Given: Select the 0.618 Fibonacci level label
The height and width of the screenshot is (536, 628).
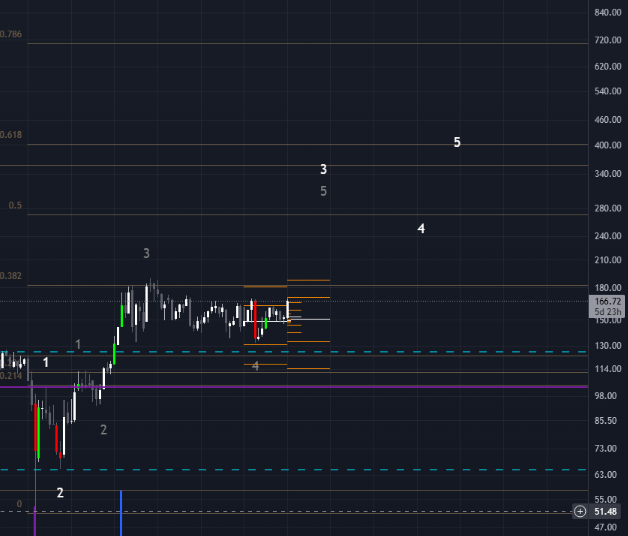Looking at the screenshot, I should point(11,135).
